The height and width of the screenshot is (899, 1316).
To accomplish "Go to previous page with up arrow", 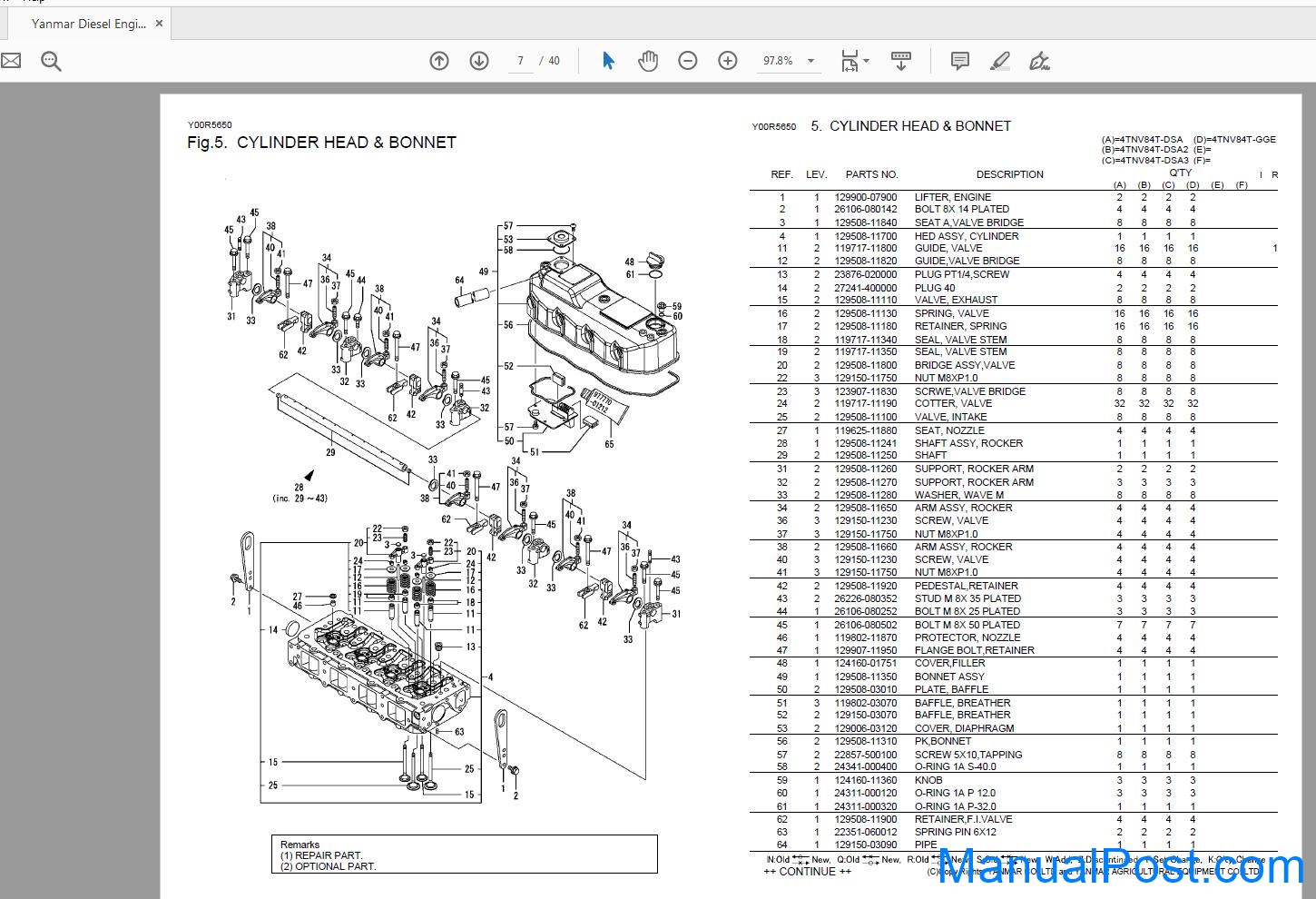I will [439, 61].
